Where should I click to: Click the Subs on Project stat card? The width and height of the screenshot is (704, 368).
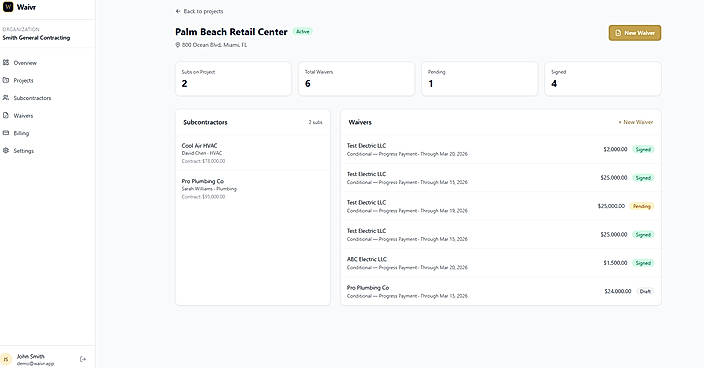(233, 79)
